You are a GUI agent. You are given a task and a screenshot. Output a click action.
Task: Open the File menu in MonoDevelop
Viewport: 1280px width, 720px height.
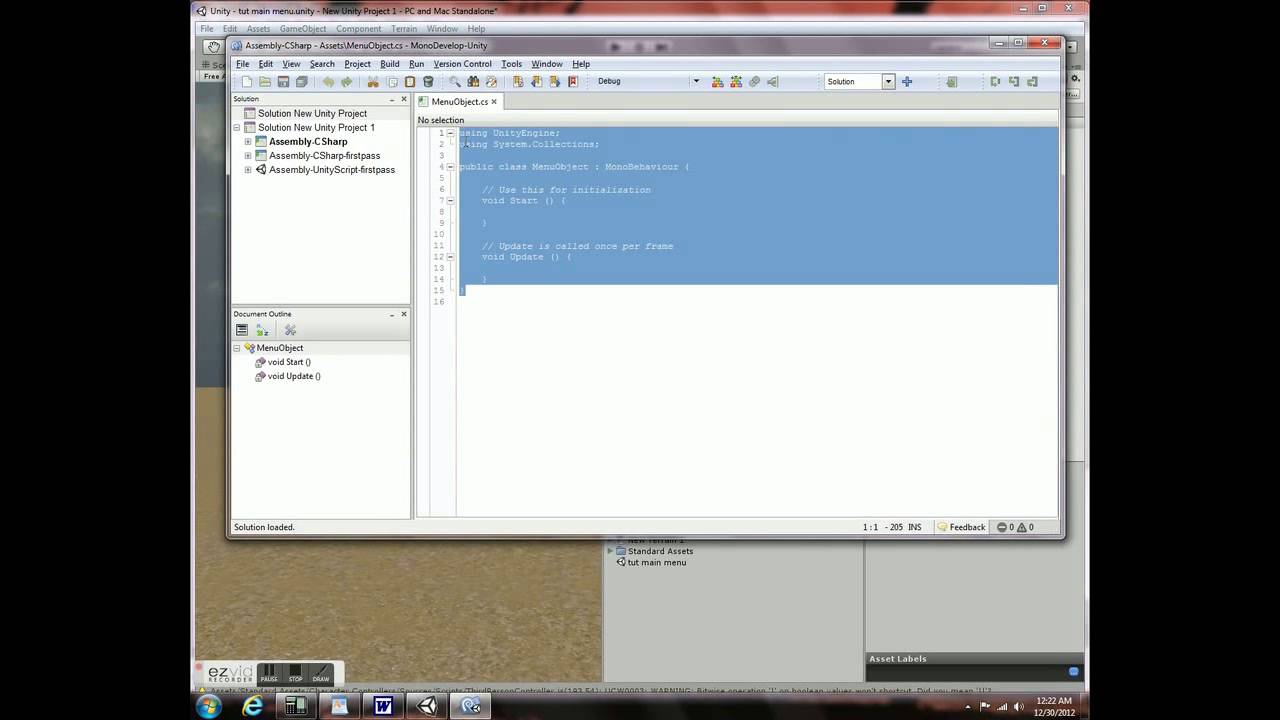(242, 64)
